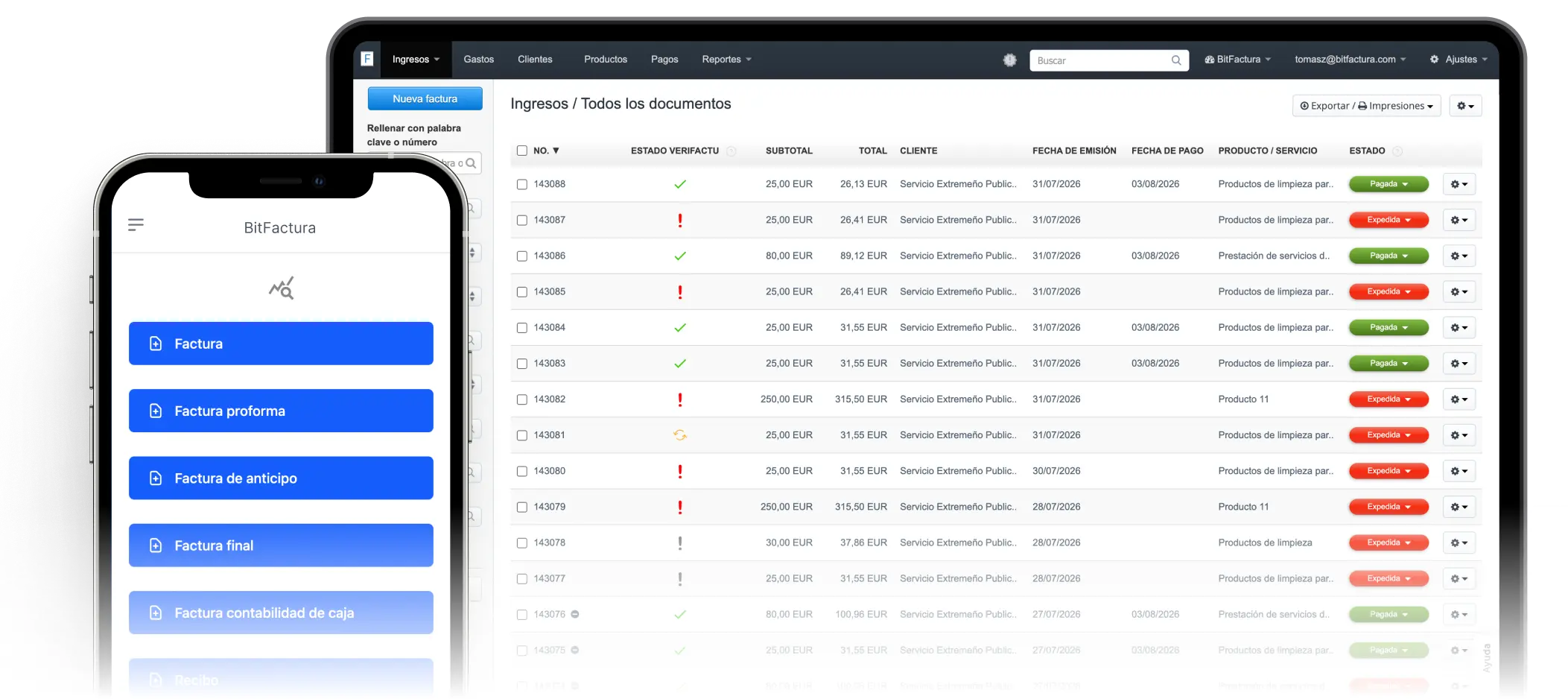Click document icon on Factura final button
The height and width of the screenshot is (699, 1568).
pos(156,545)
